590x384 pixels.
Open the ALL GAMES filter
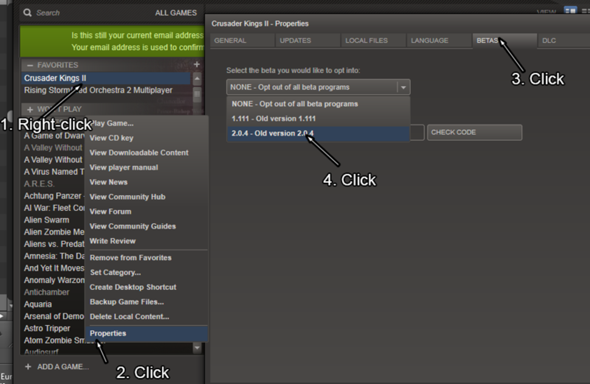(176, 13)
